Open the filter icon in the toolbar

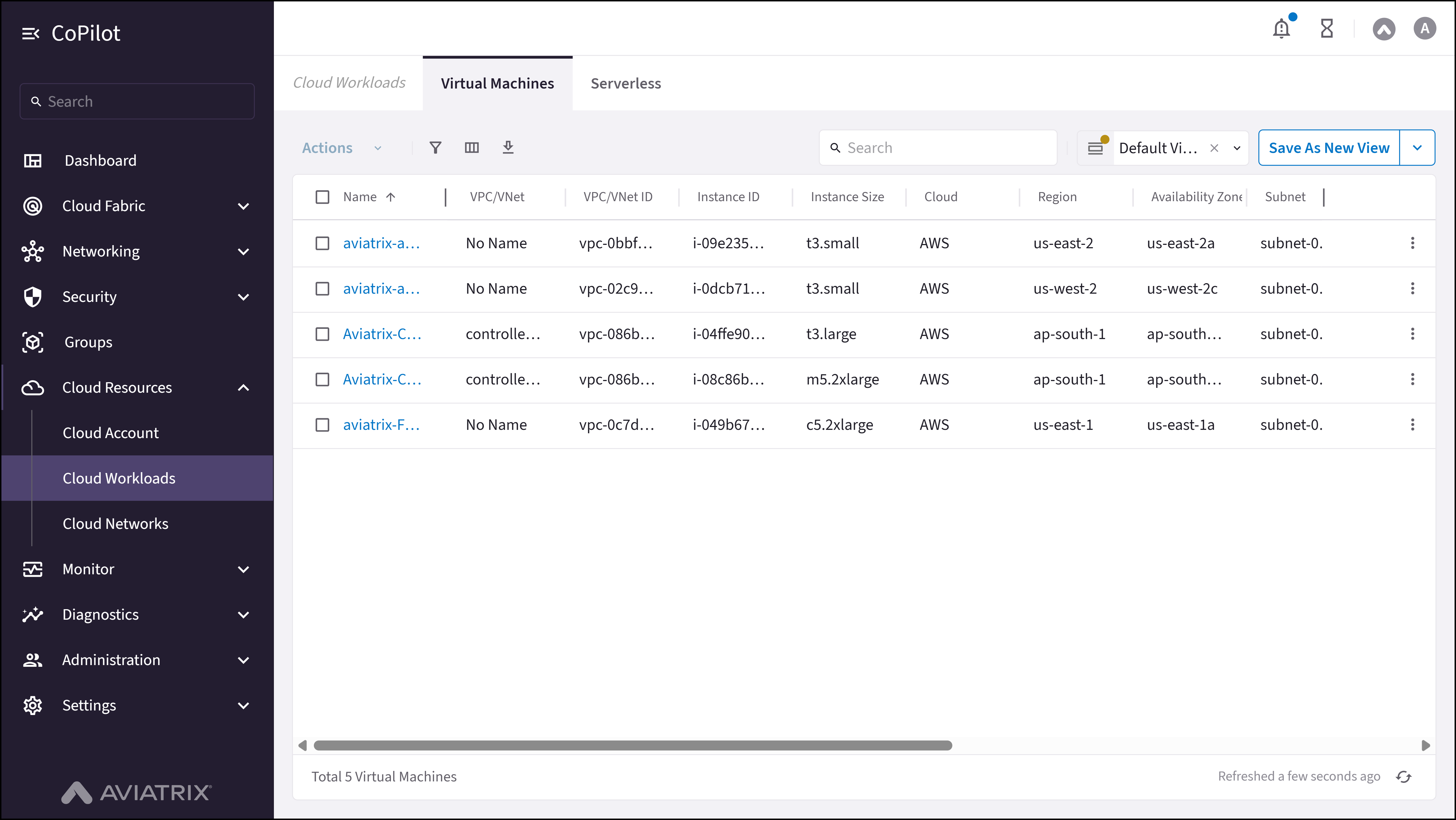point(435,148)
